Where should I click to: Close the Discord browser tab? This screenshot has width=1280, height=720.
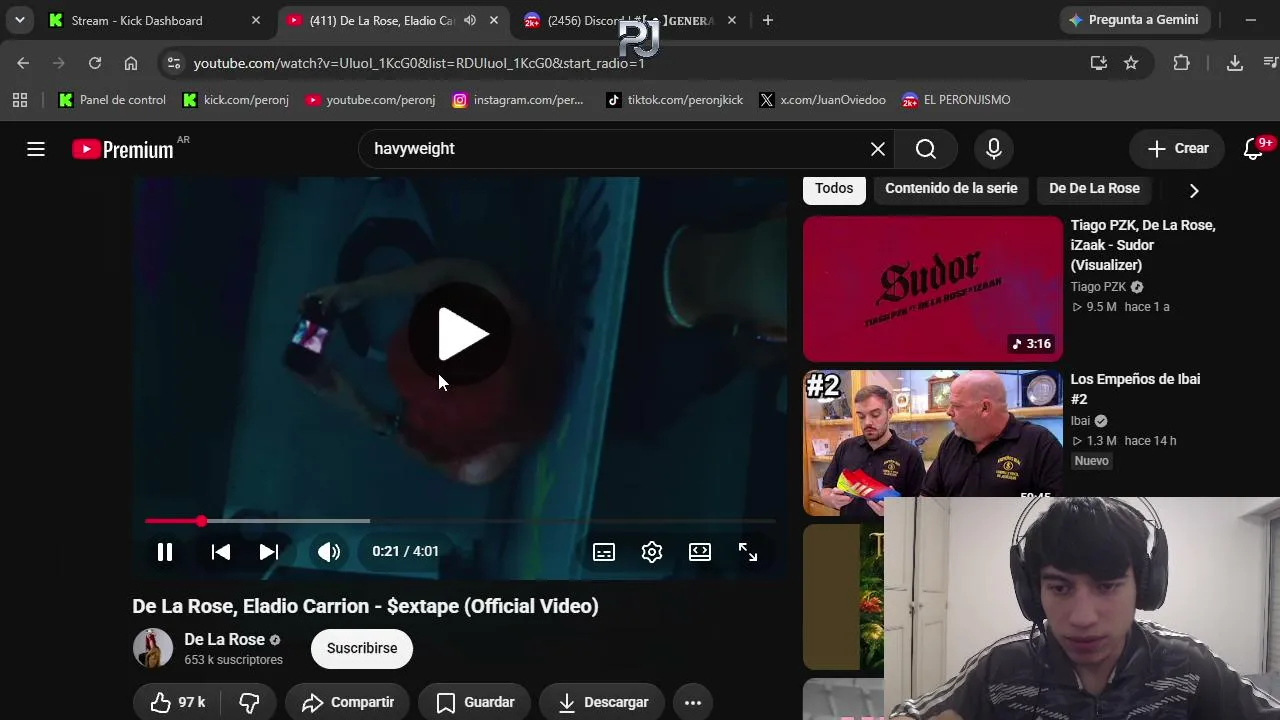[x=732, y=20]
